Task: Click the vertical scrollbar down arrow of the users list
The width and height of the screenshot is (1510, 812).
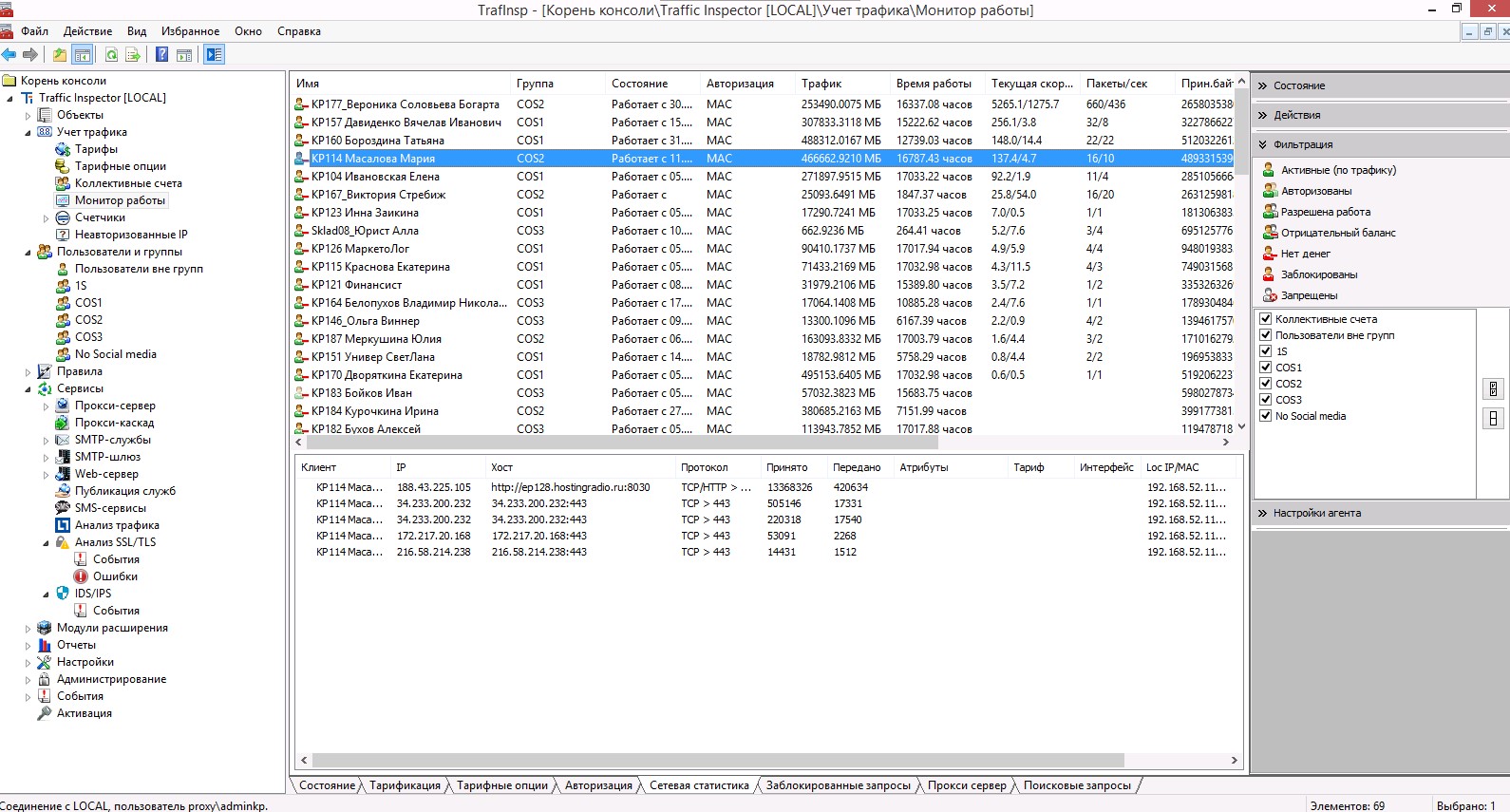Action: point(1241,427)
